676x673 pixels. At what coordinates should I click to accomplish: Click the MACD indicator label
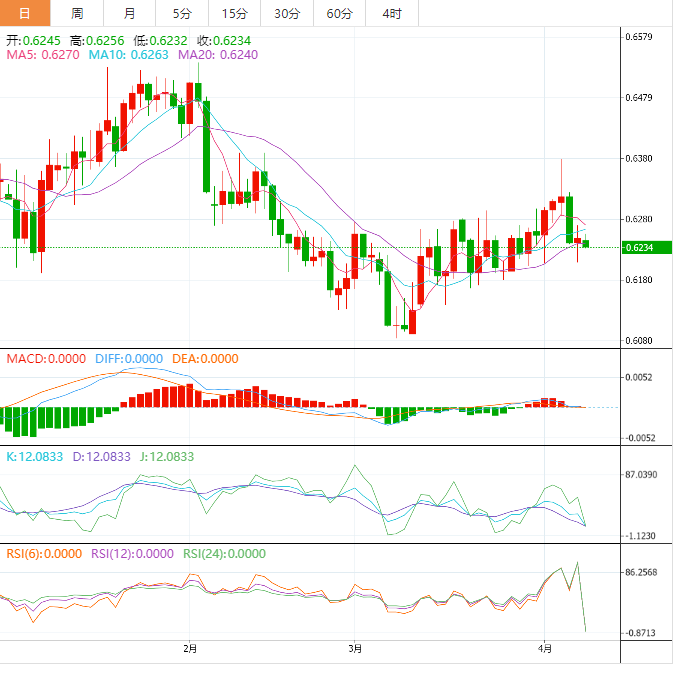47,358
